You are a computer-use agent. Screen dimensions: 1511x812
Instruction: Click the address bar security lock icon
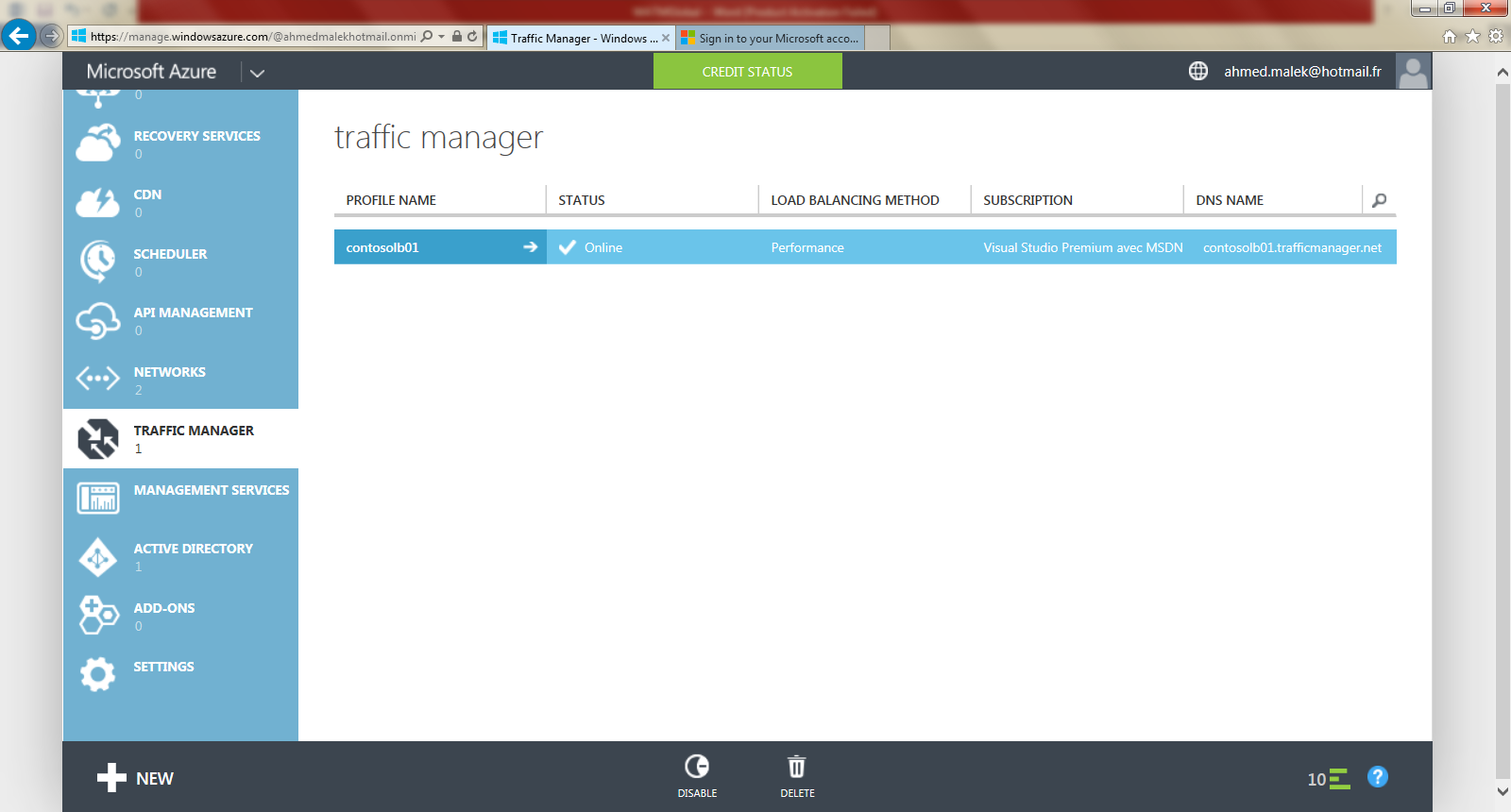click(457, 36)
